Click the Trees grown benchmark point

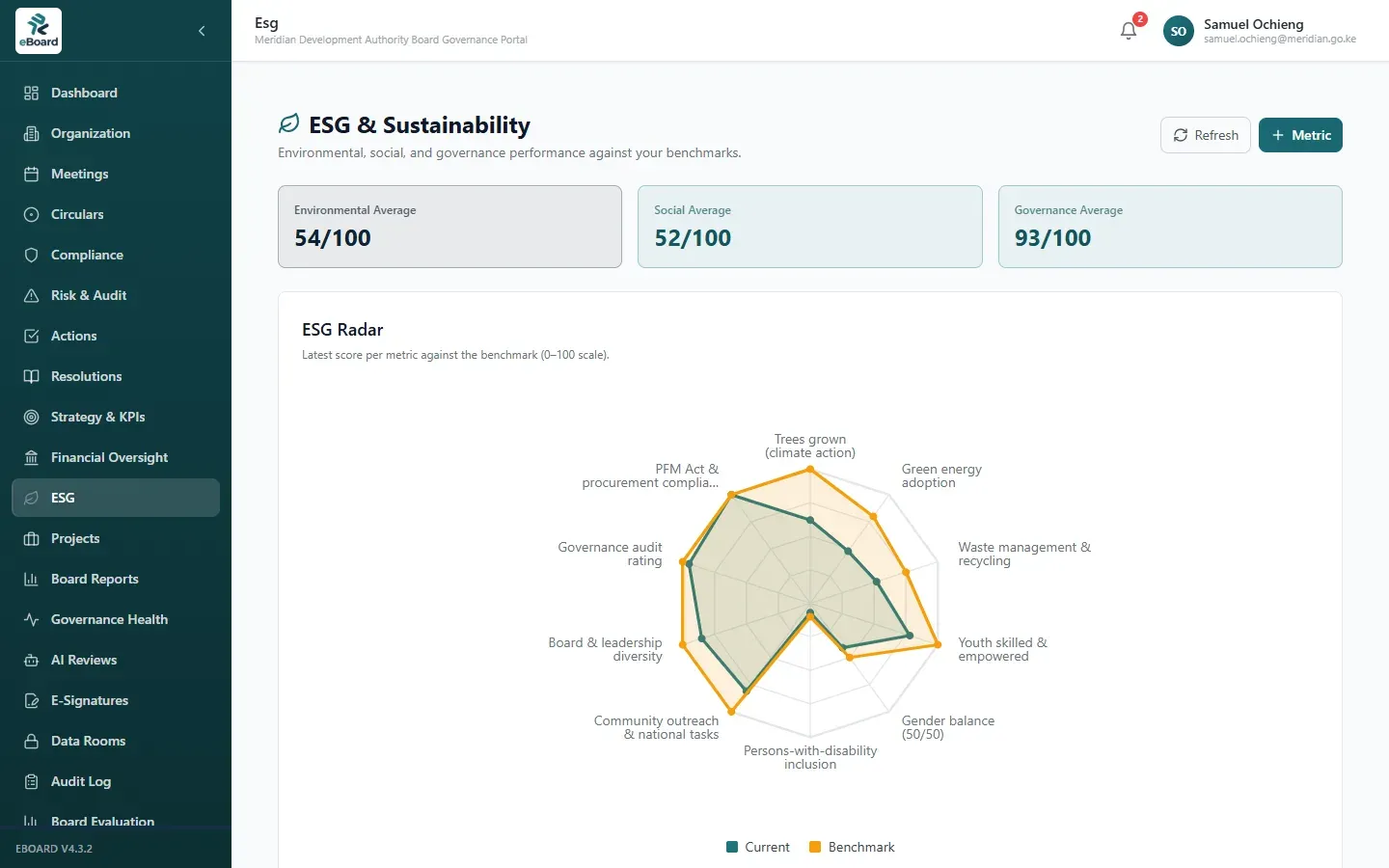(x=810, y=470)
